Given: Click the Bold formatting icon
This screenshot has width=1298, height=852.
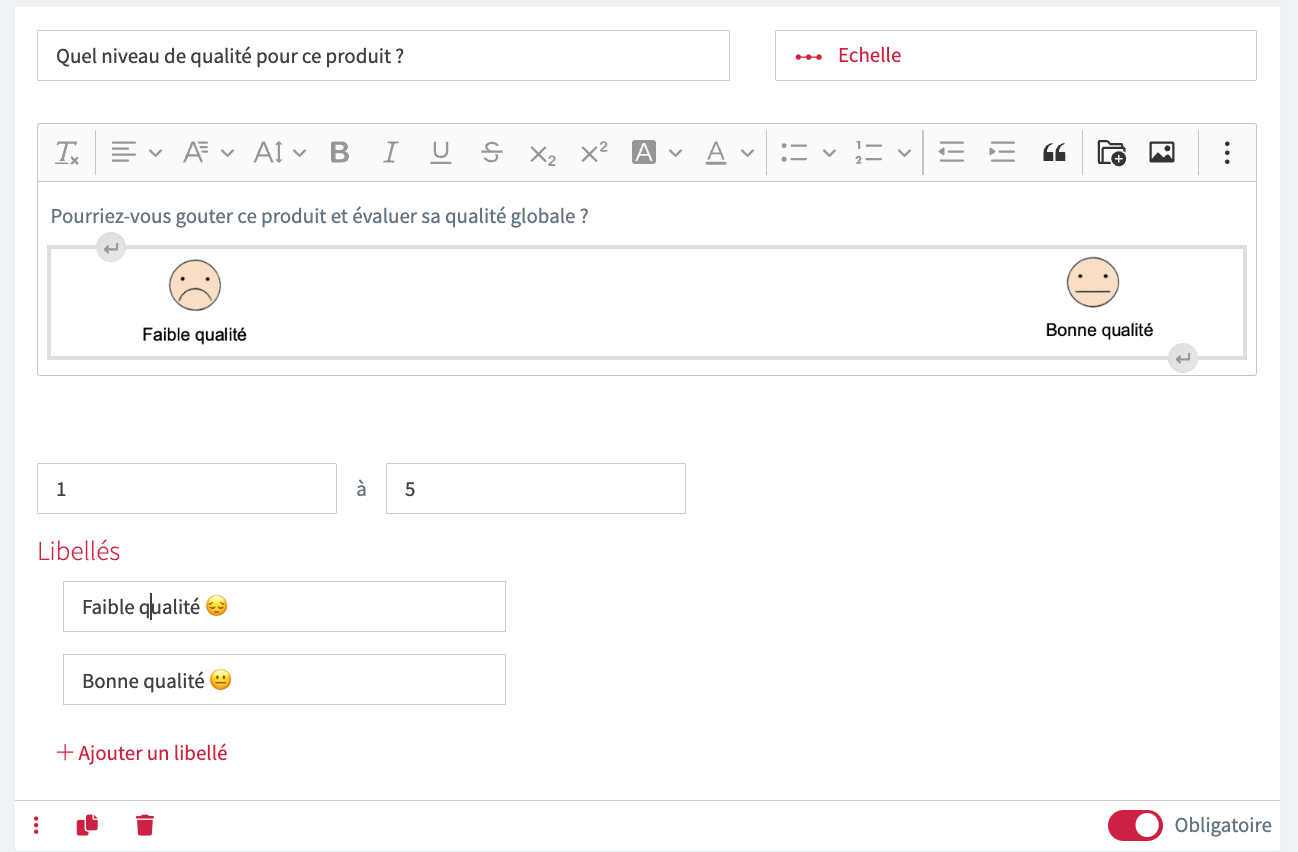Looking at the screenshot, I should click(340, 153).
